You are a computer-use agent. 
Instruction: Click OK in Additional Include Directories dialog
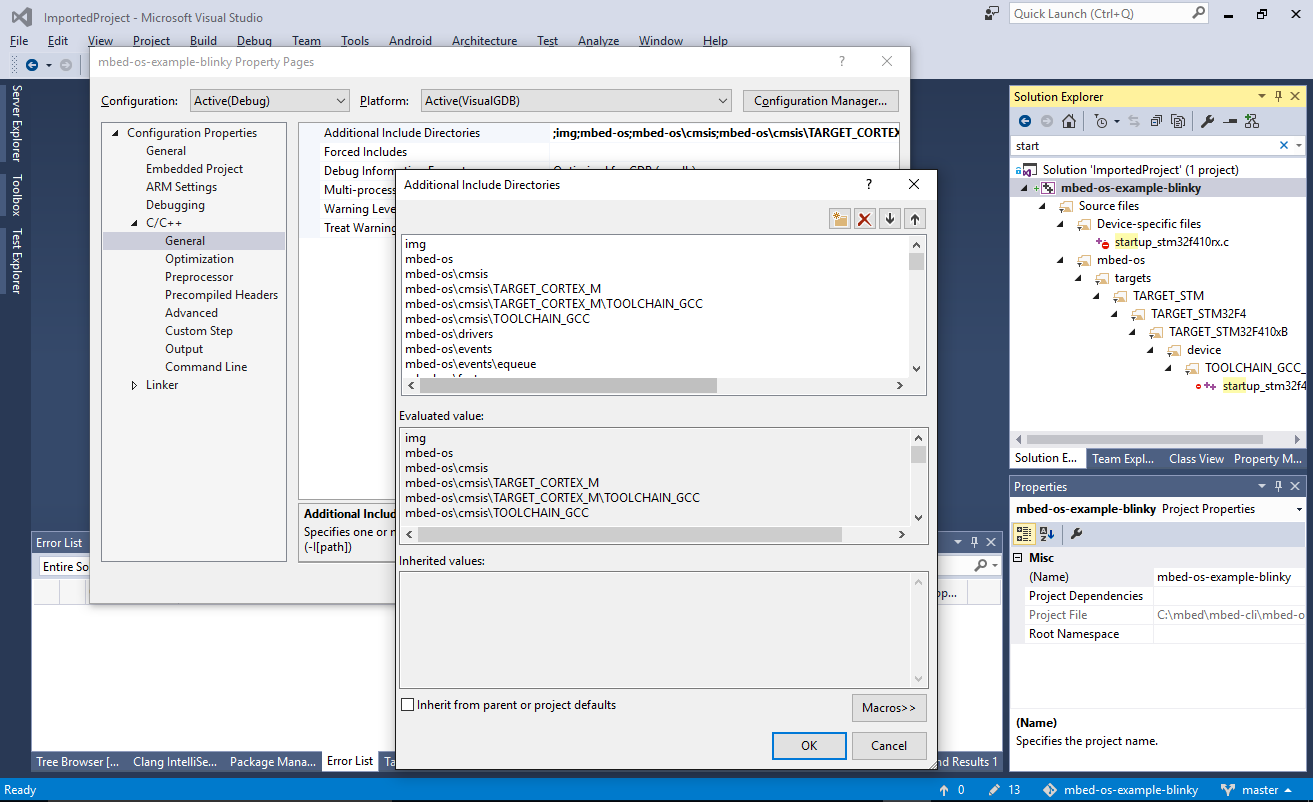pyautogui.click(x=809, y=745)
